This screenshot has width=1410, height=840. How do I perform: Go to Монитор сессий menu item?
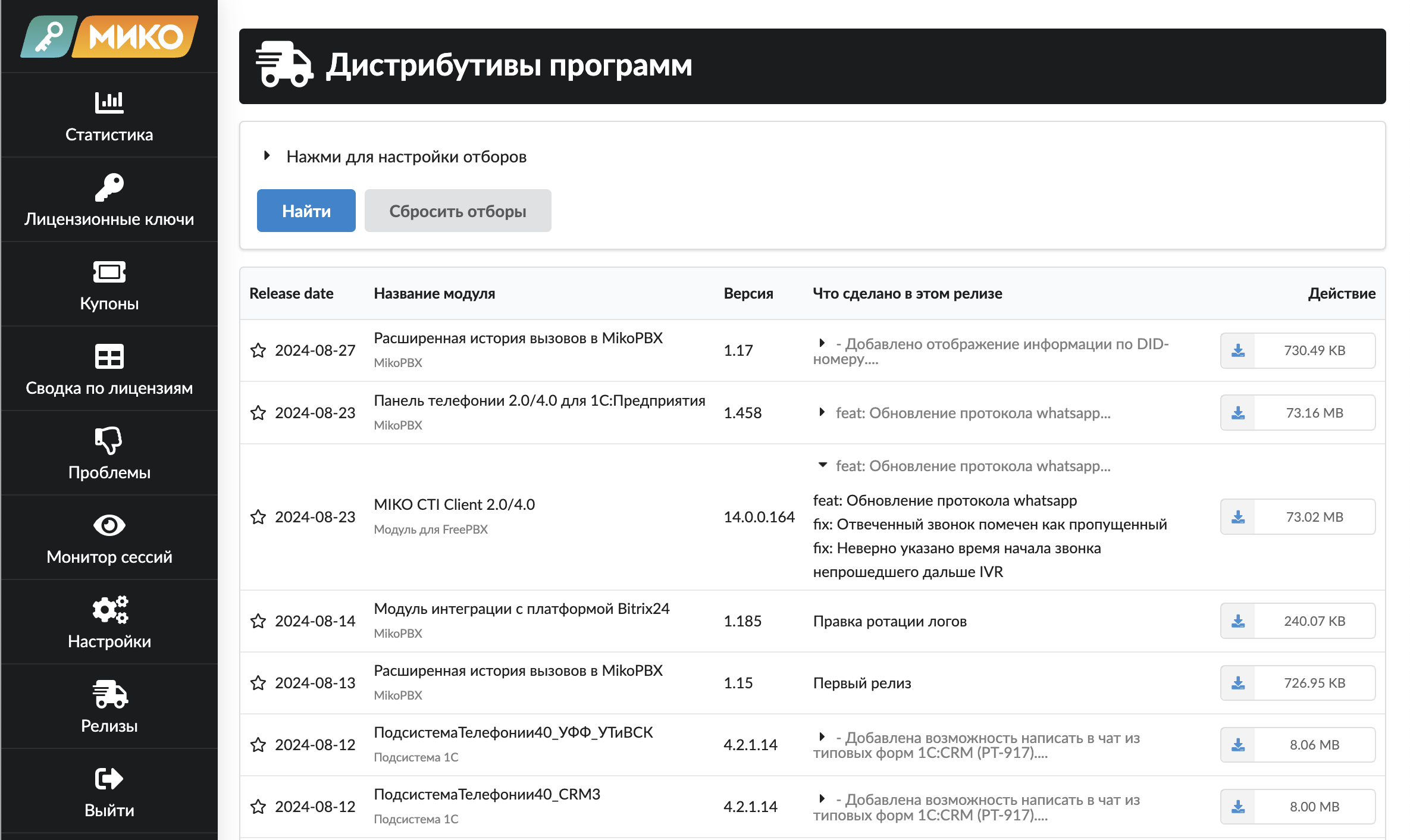pyautogui.click(x=109, y=538)
